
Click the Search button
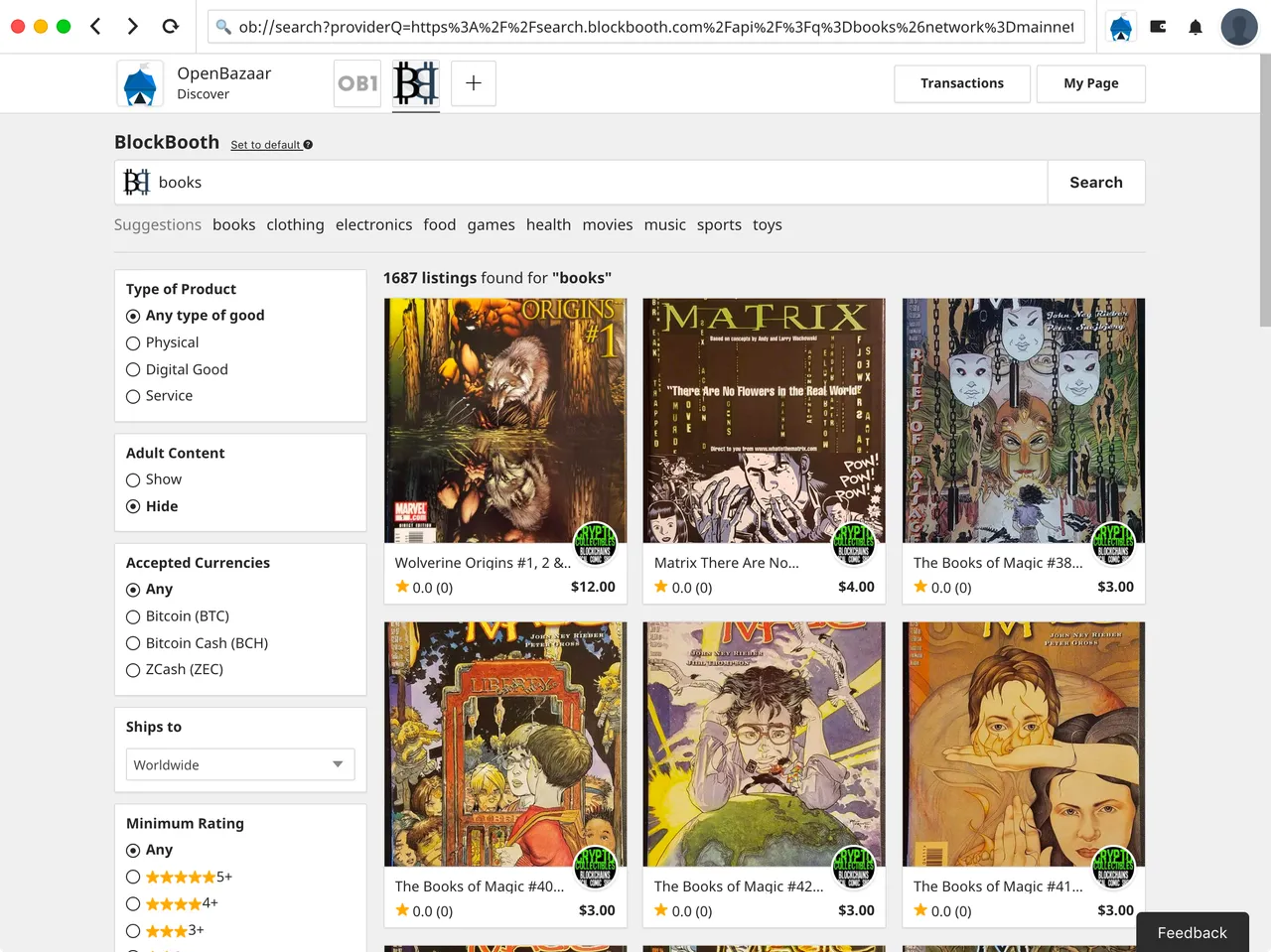click(1096, 183)
